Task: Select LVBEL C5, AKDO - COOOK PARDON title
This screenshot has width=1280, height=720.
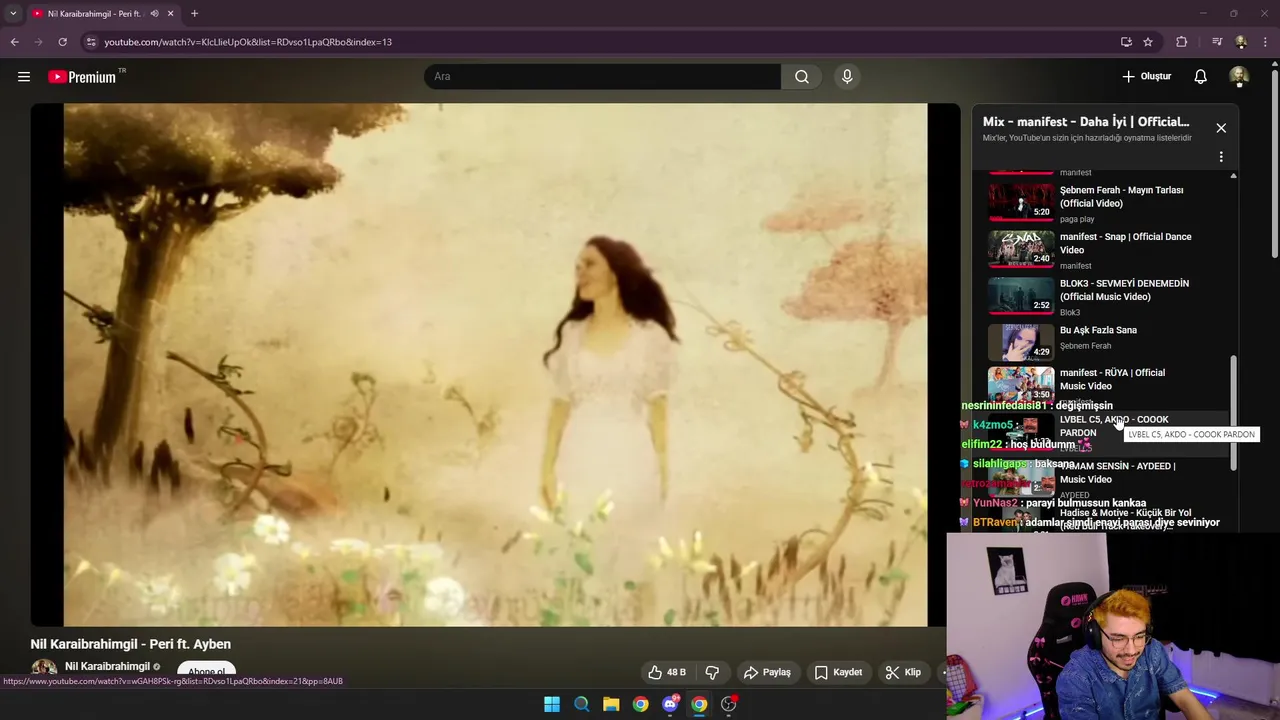Action: point(1114,426)
